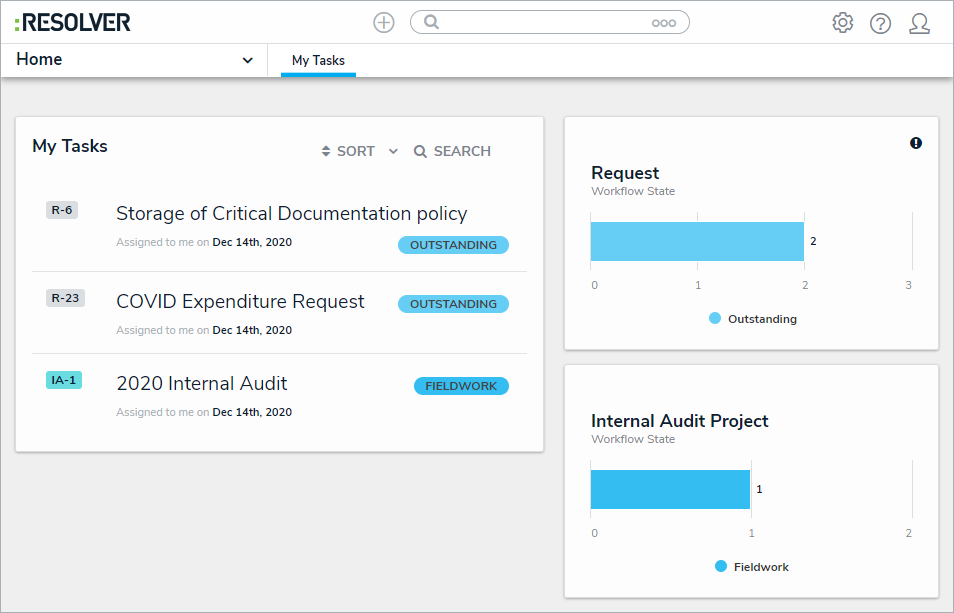
Task: Open the help question mark icon
Action: pos(880,23)
